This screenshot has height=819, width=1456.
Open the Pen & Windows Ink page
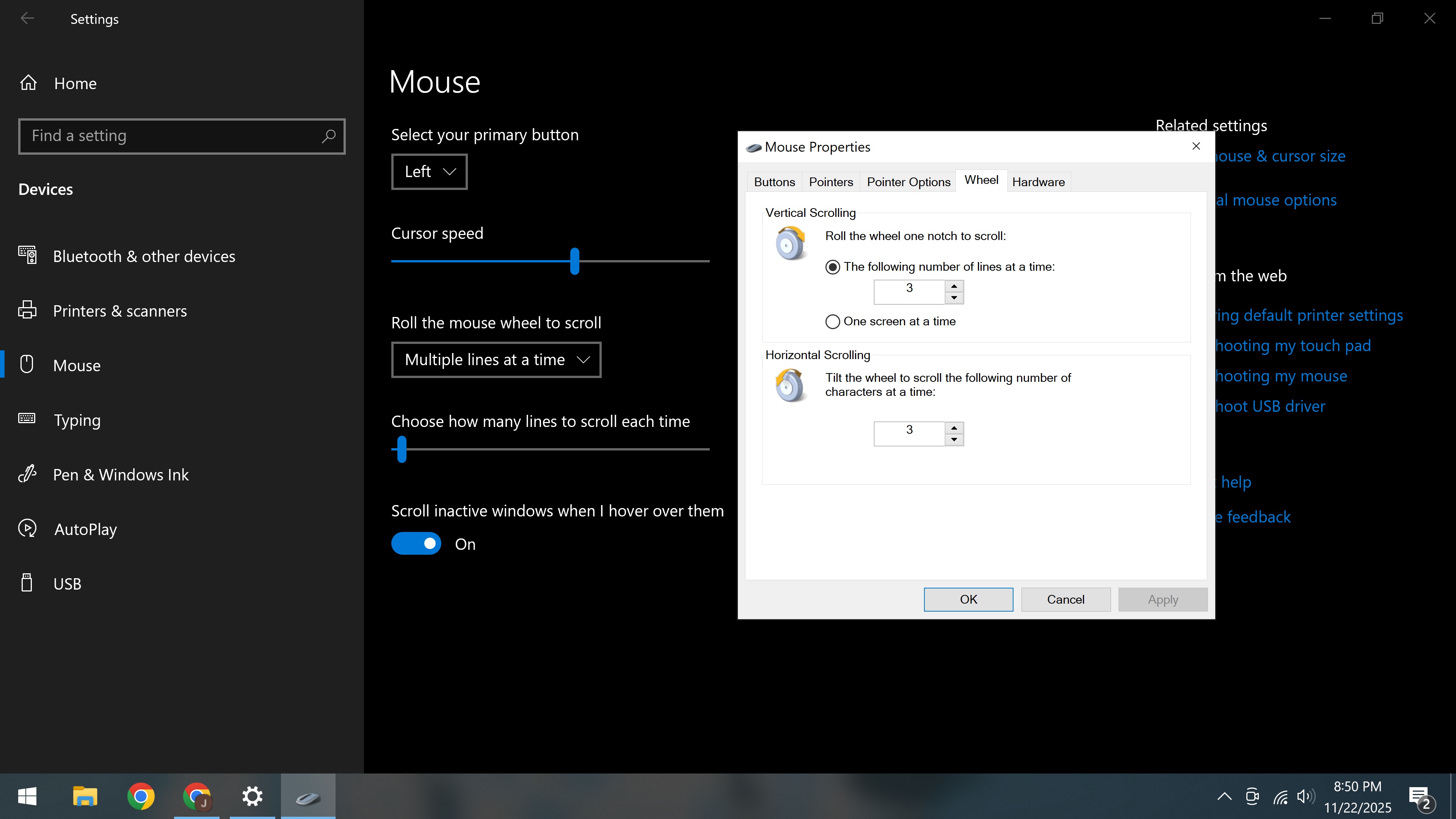[x=121, y=475]
